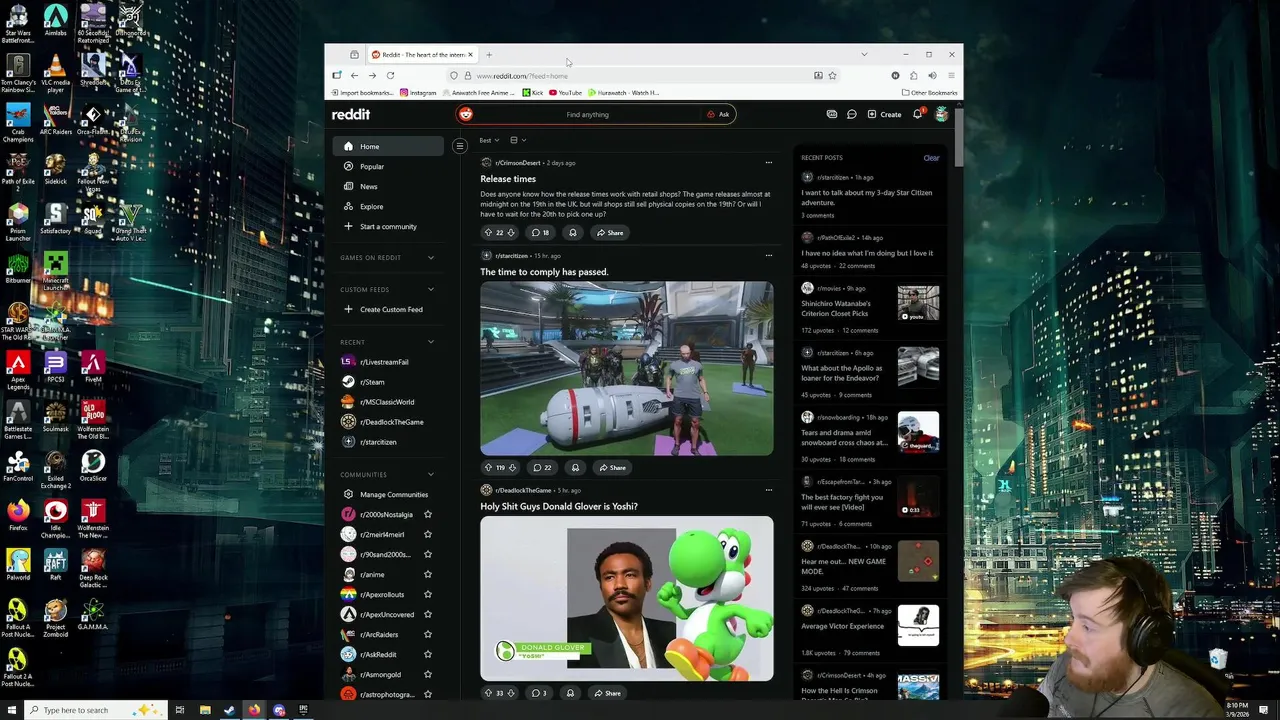This screenshot has width=1280, height=720.
Task: Give award on 'Release times' post
Action: 573,232
